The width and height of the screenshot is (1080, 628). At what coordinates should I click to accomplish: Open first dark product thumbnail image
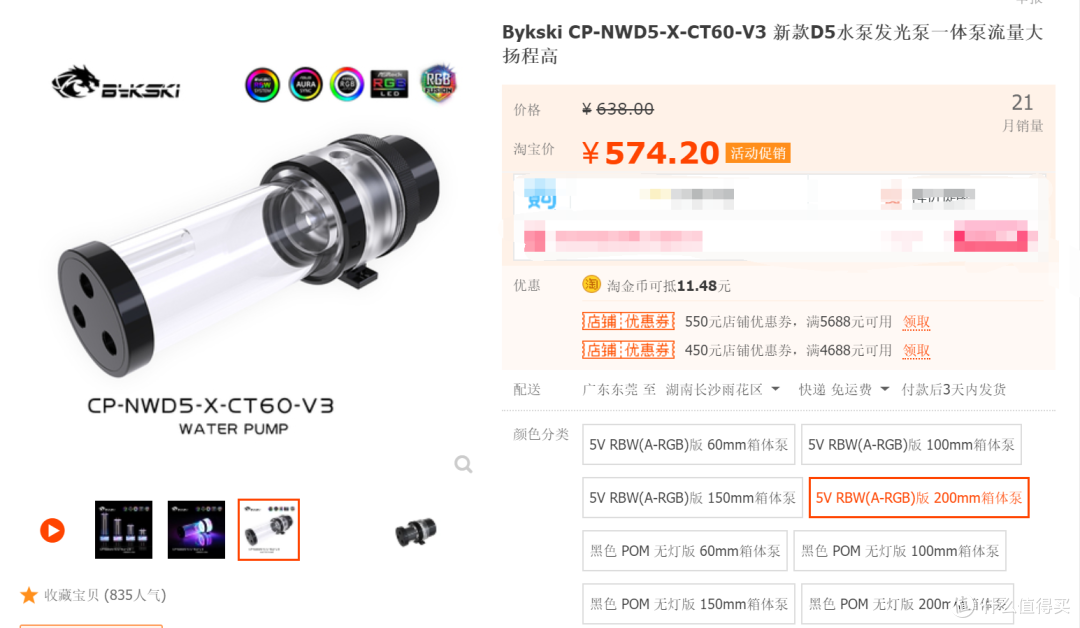[123, 530]
